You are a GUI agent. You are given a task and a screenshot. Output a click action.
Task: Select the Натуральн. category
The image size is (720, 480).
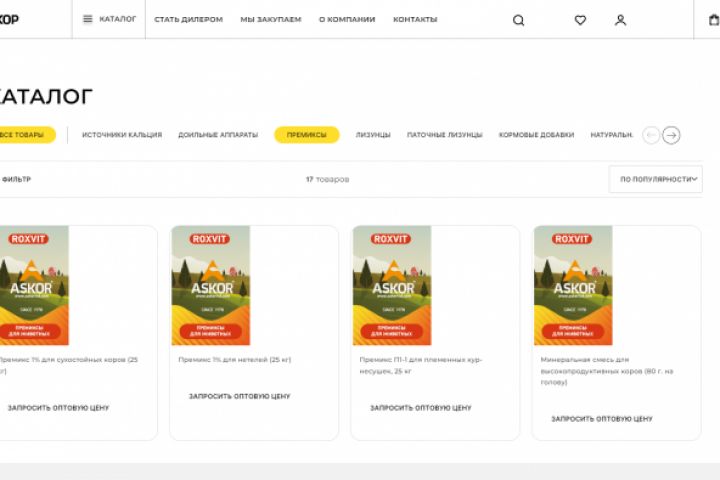(611, 135)
